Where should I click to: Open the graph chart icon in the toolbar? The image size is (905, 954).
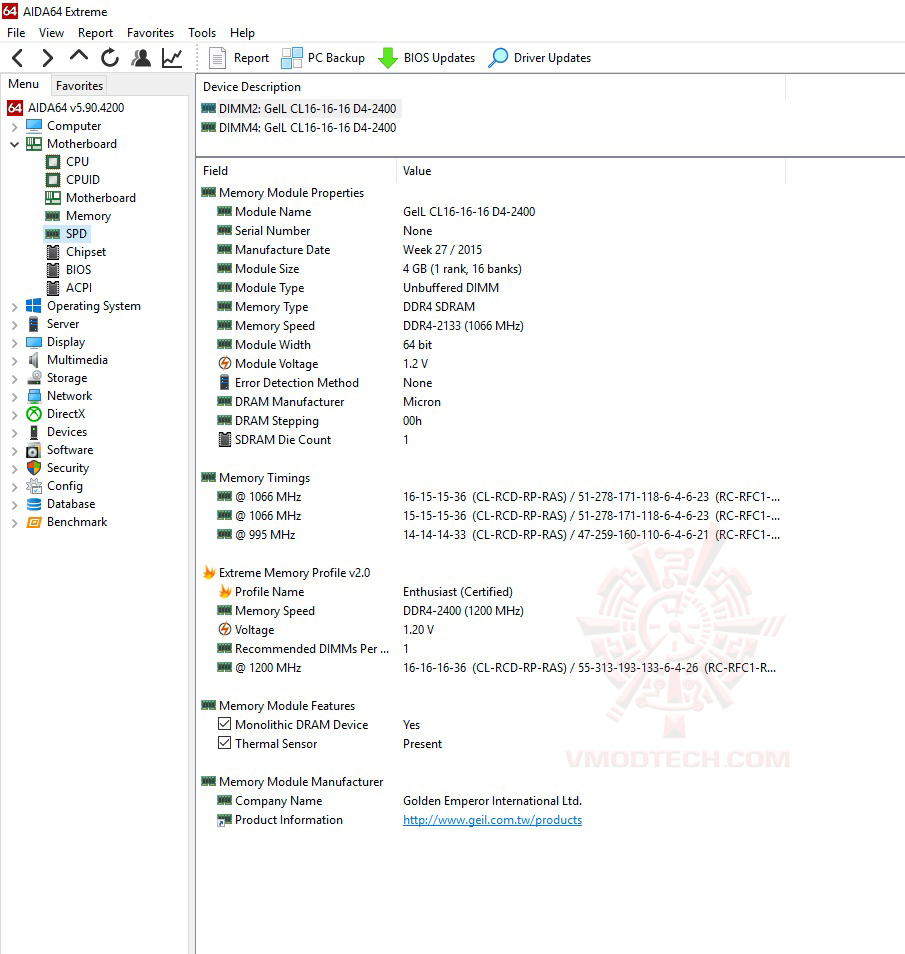[x=172, y=58]
